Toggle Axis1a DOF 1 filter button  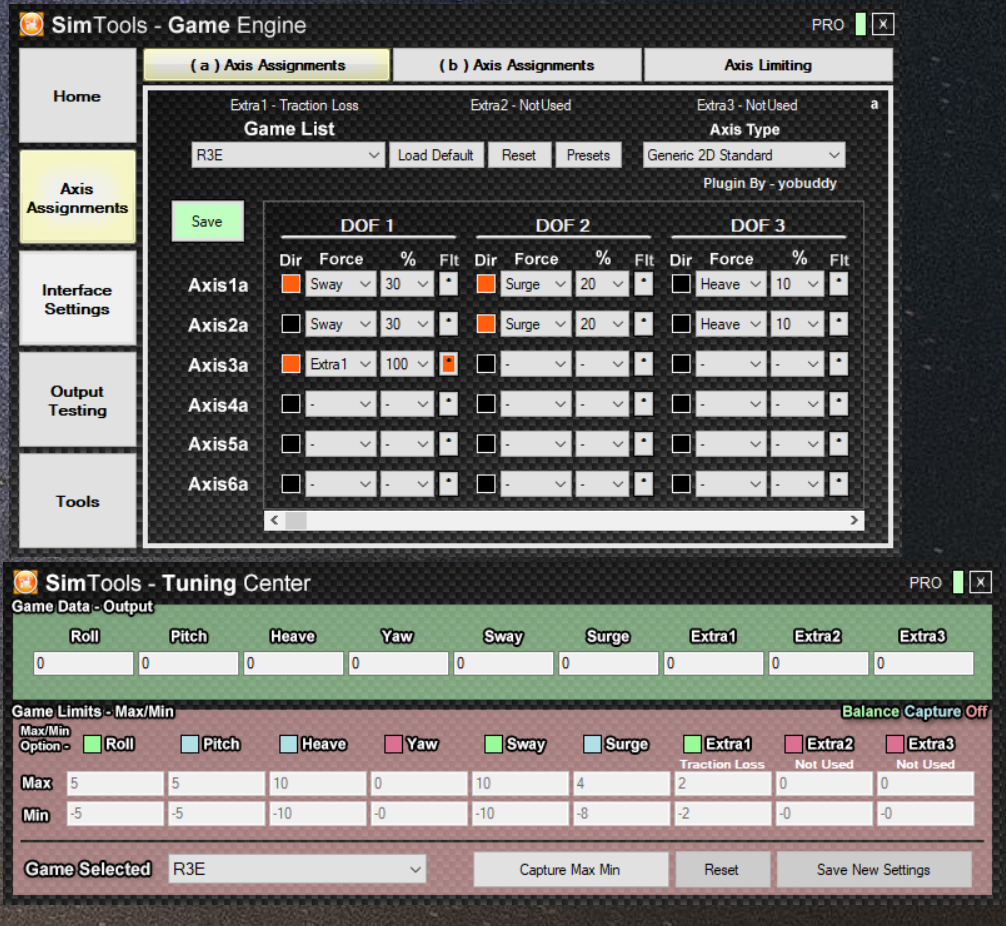pos(448,284)
